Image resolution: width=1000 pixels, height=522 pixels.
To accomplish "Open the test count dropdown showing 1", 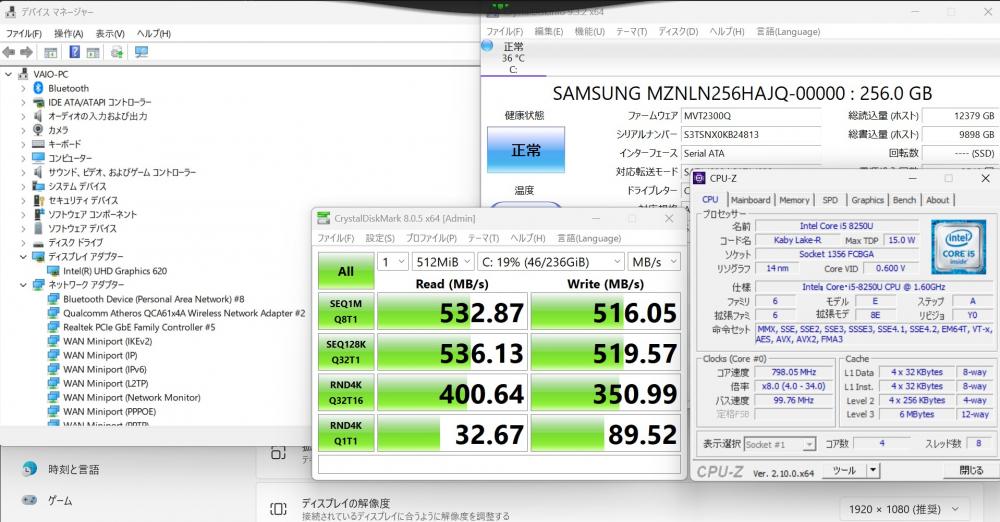I will 393,262.
